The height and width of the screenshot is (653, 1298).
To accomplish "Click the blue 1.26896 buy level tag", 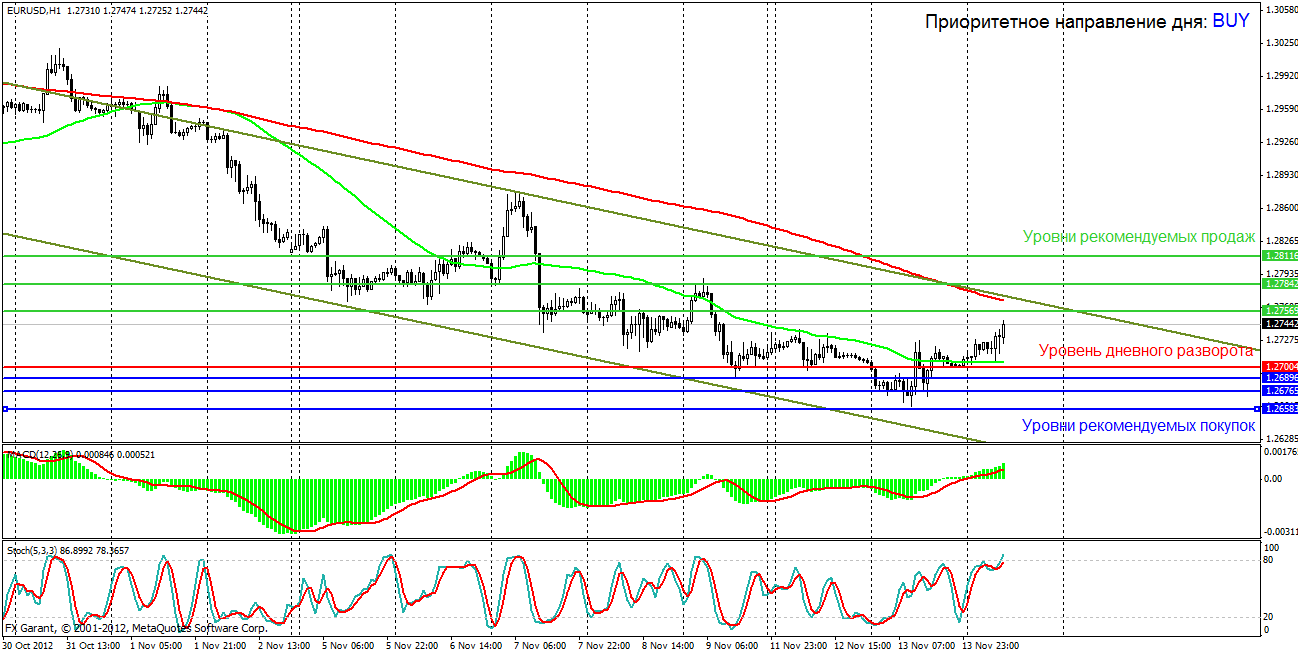I will [x=1280, y=378].
